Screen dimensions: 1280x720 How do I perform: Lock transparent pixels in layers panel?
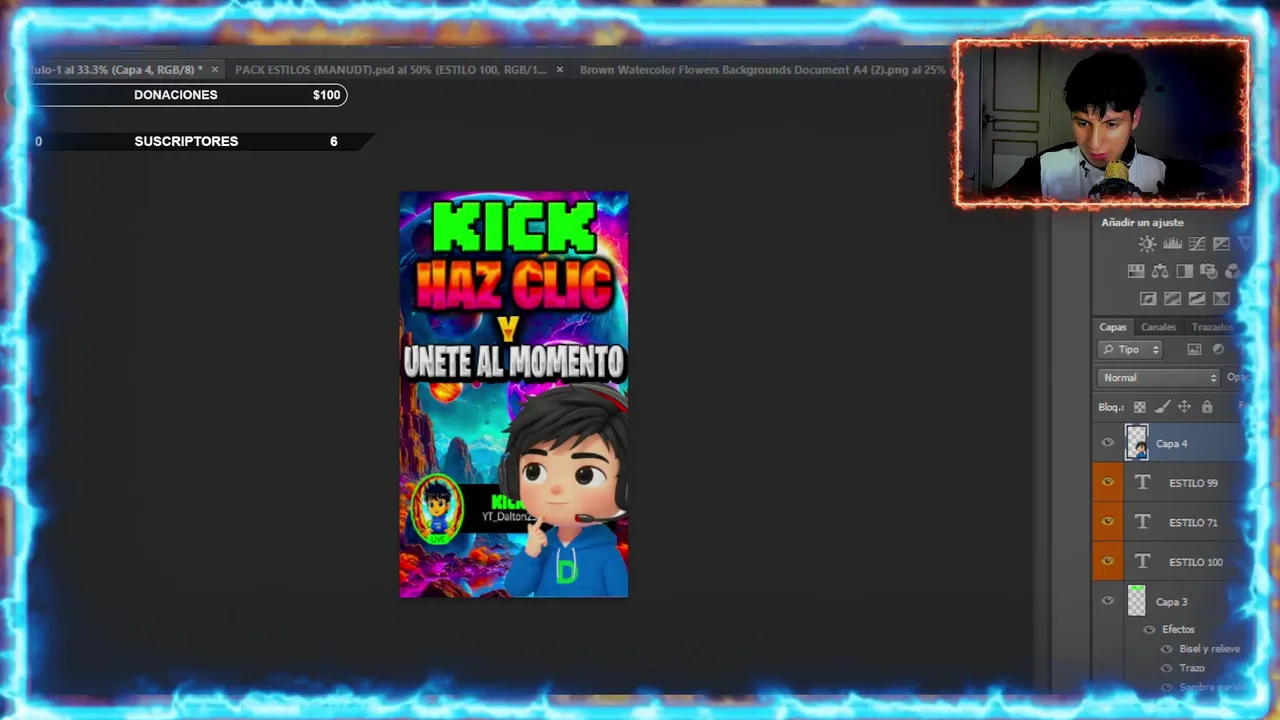coord(1139,407)
